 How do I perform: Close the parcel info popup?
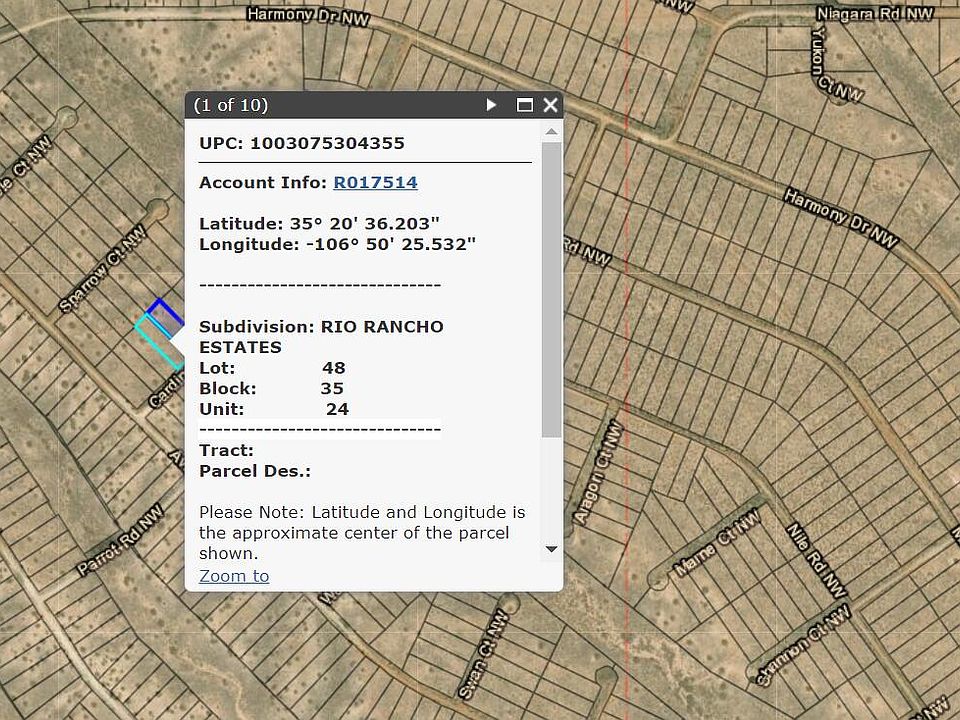click(x=550, y=105)
